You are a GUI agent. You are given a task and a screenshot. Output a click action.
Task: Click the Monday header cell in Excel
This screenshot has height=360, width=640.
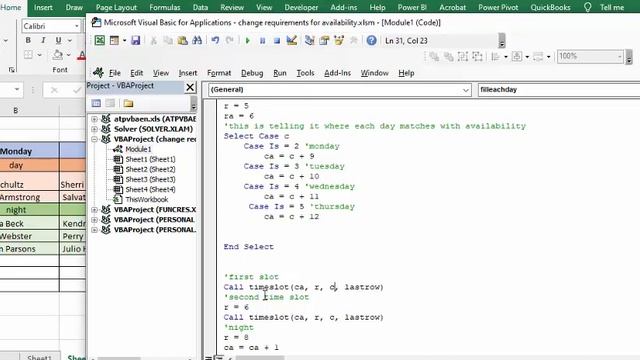click(x=29, y=151)
